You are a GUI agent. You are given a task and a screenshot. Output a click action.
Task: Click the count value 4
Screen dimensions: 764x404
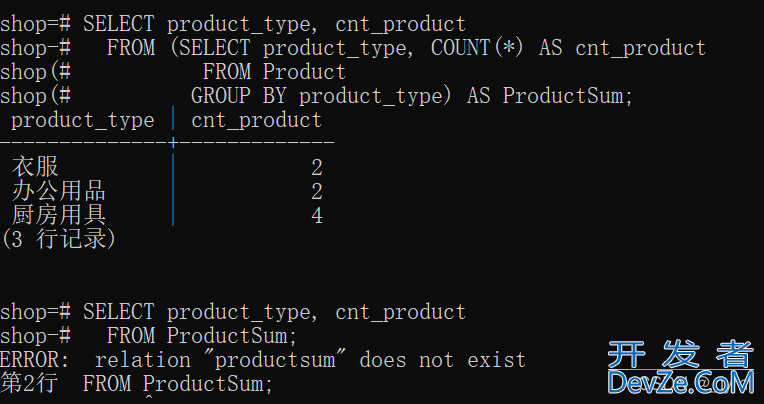[317, 215]
